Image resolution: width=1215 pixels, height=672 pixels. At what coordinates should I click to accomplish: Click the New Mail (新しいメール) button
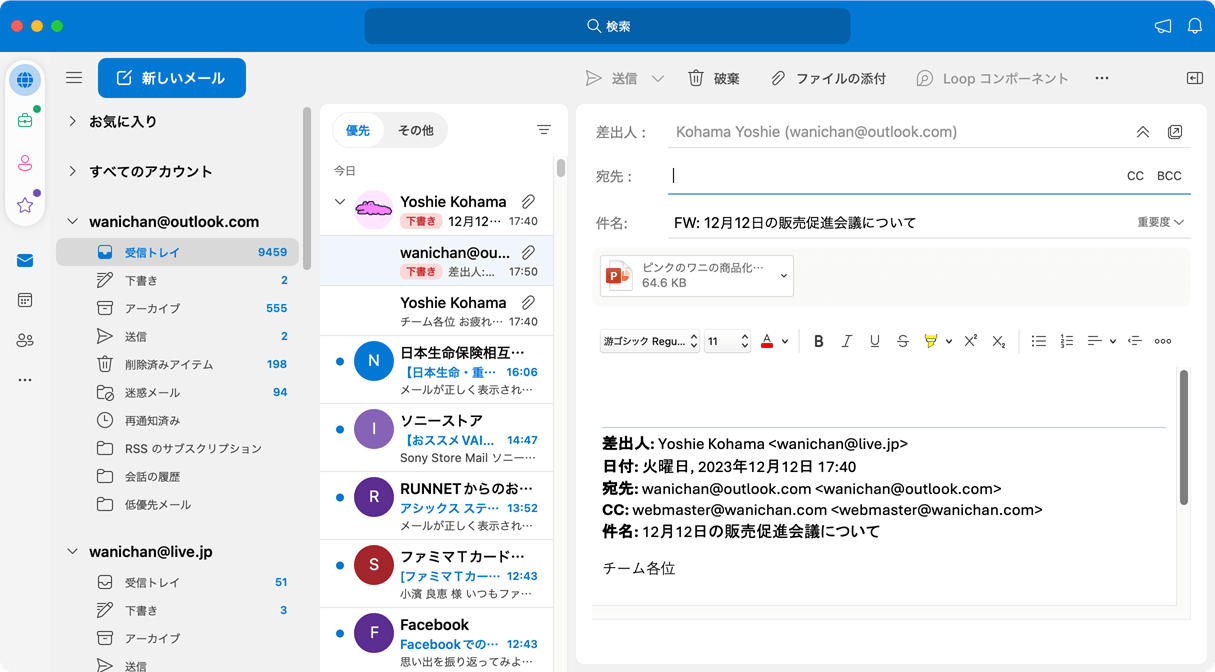tap(172, 78)
